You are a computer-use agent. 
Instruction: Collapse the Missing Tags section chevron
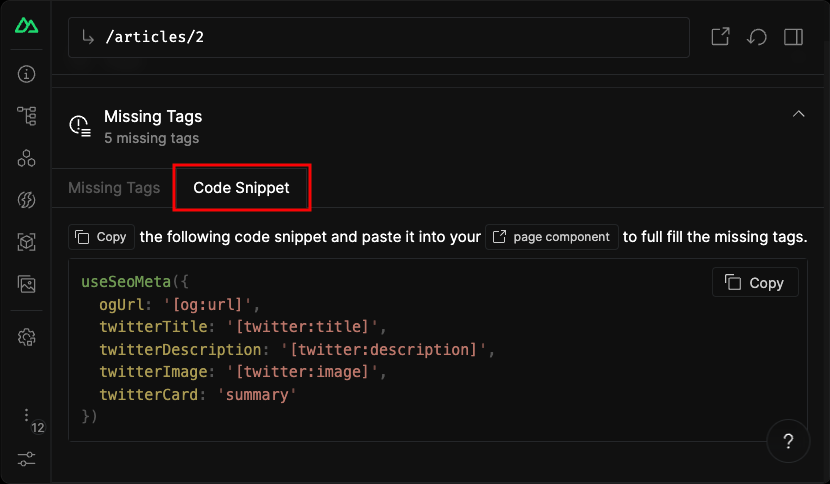coord(798,114)
